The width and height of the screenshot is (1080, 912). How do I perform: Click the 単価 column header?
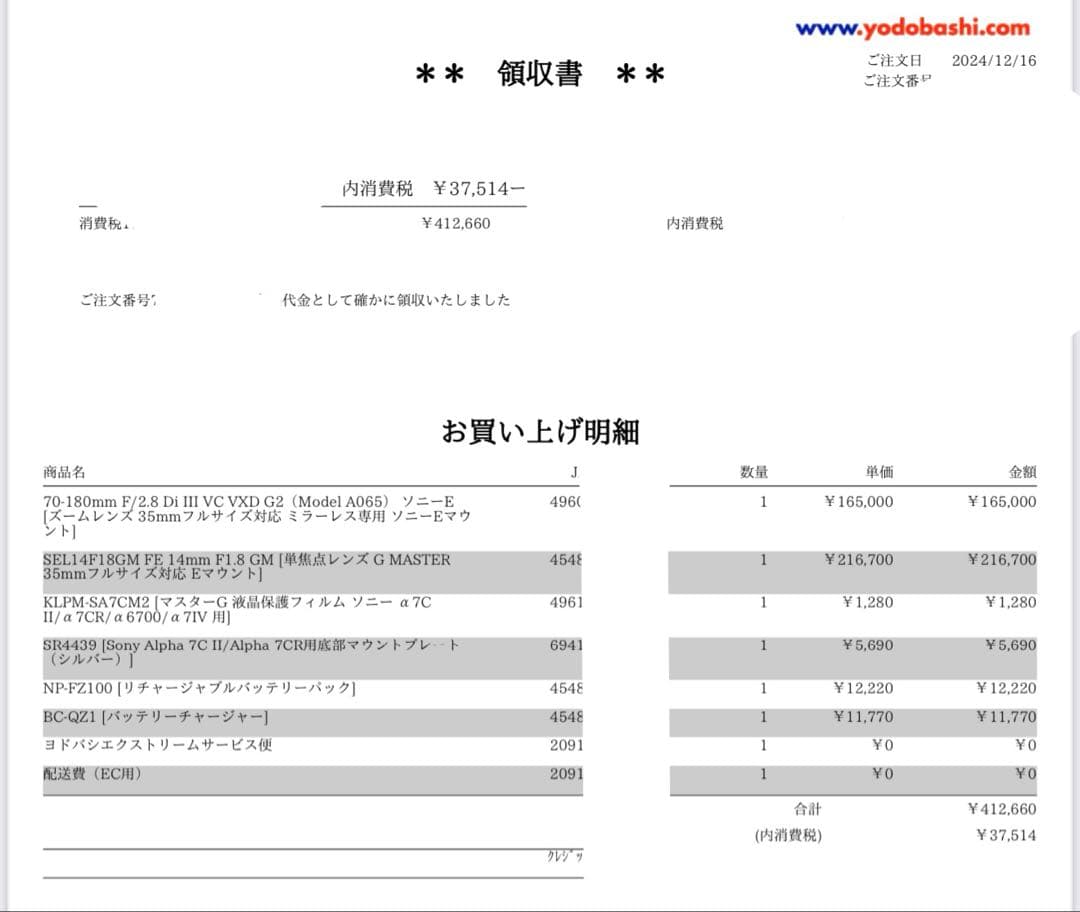coord(879,472)
